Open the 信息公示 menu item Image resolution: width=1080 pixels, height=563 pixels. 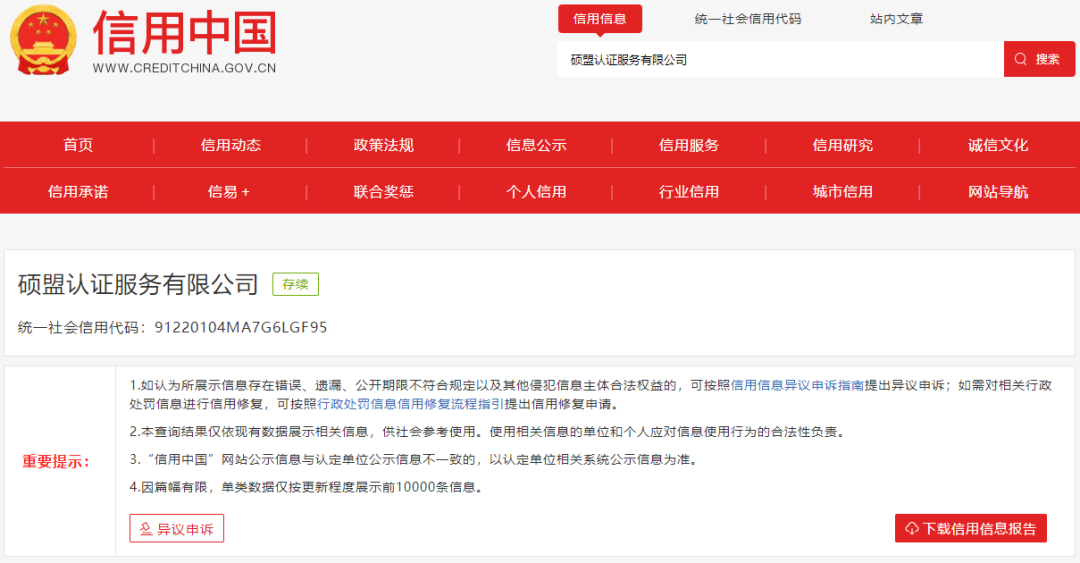click(x=536, y=145)
